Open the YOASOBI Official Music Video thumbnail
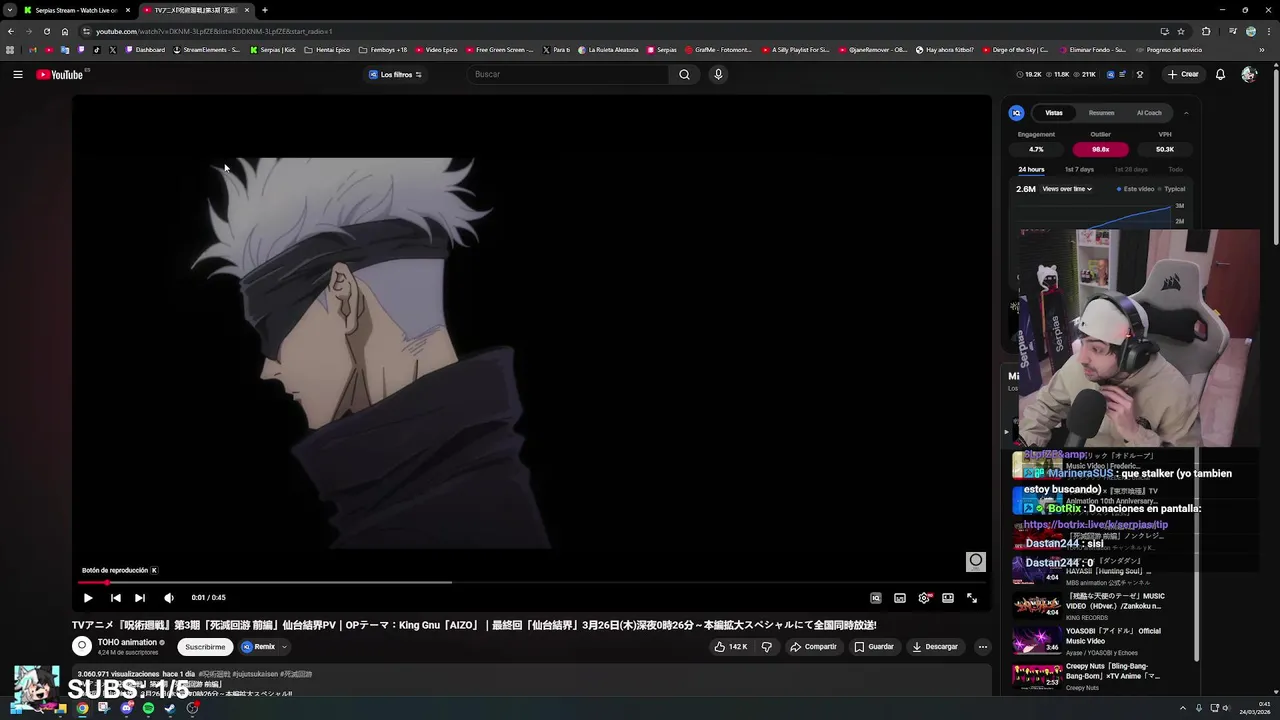 (x=1035, y=639)
